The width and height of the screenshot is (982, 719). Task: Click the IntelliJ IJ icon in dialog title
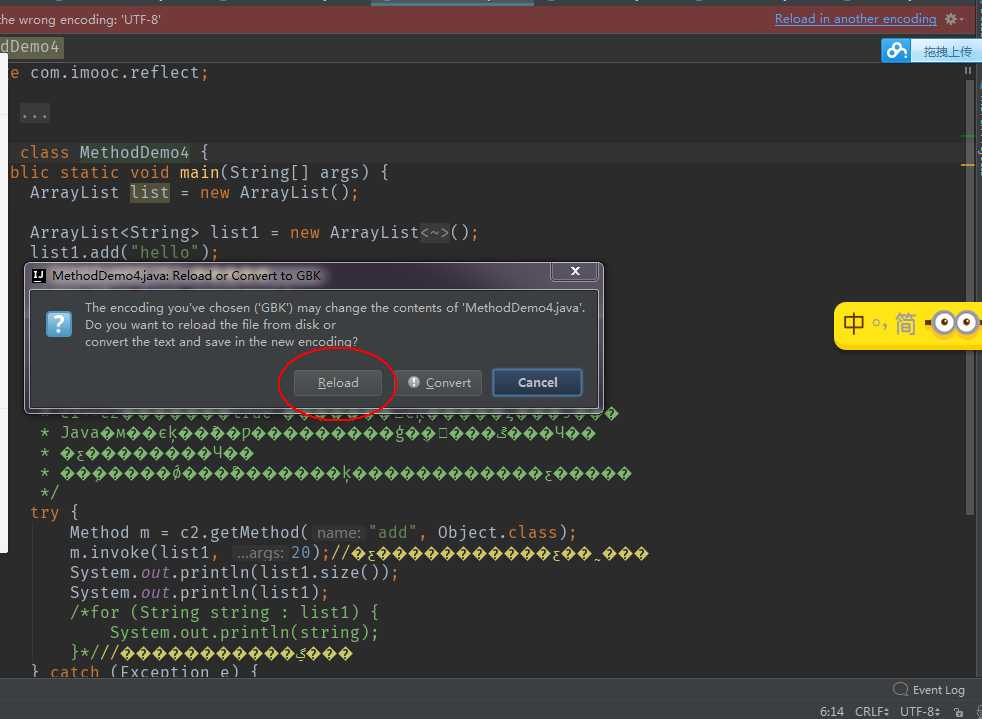tap(39, 276)
